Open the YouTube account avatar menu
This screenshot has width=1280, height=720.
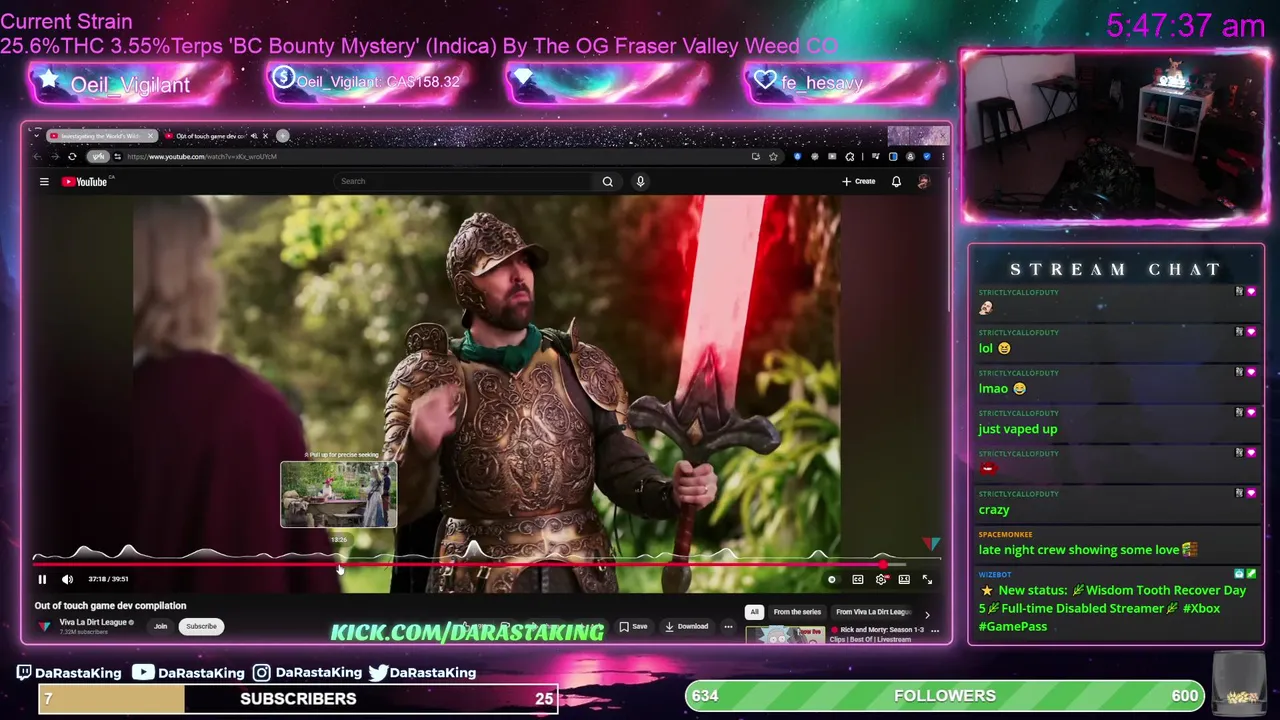point(923,181)
